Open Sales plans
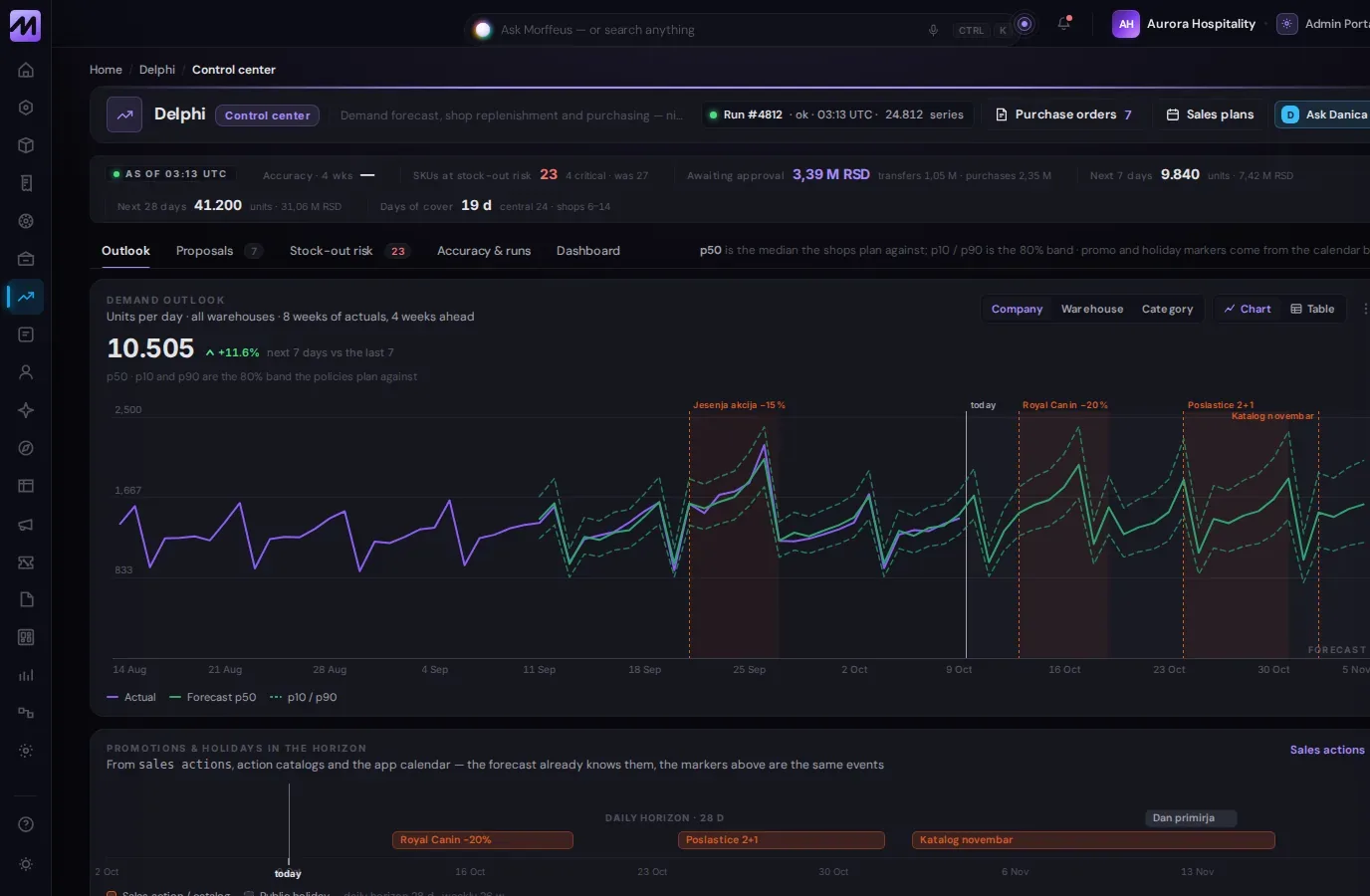Viewport: 1370px width, 896px height. pyautogui.click(x=1210, y=114)
